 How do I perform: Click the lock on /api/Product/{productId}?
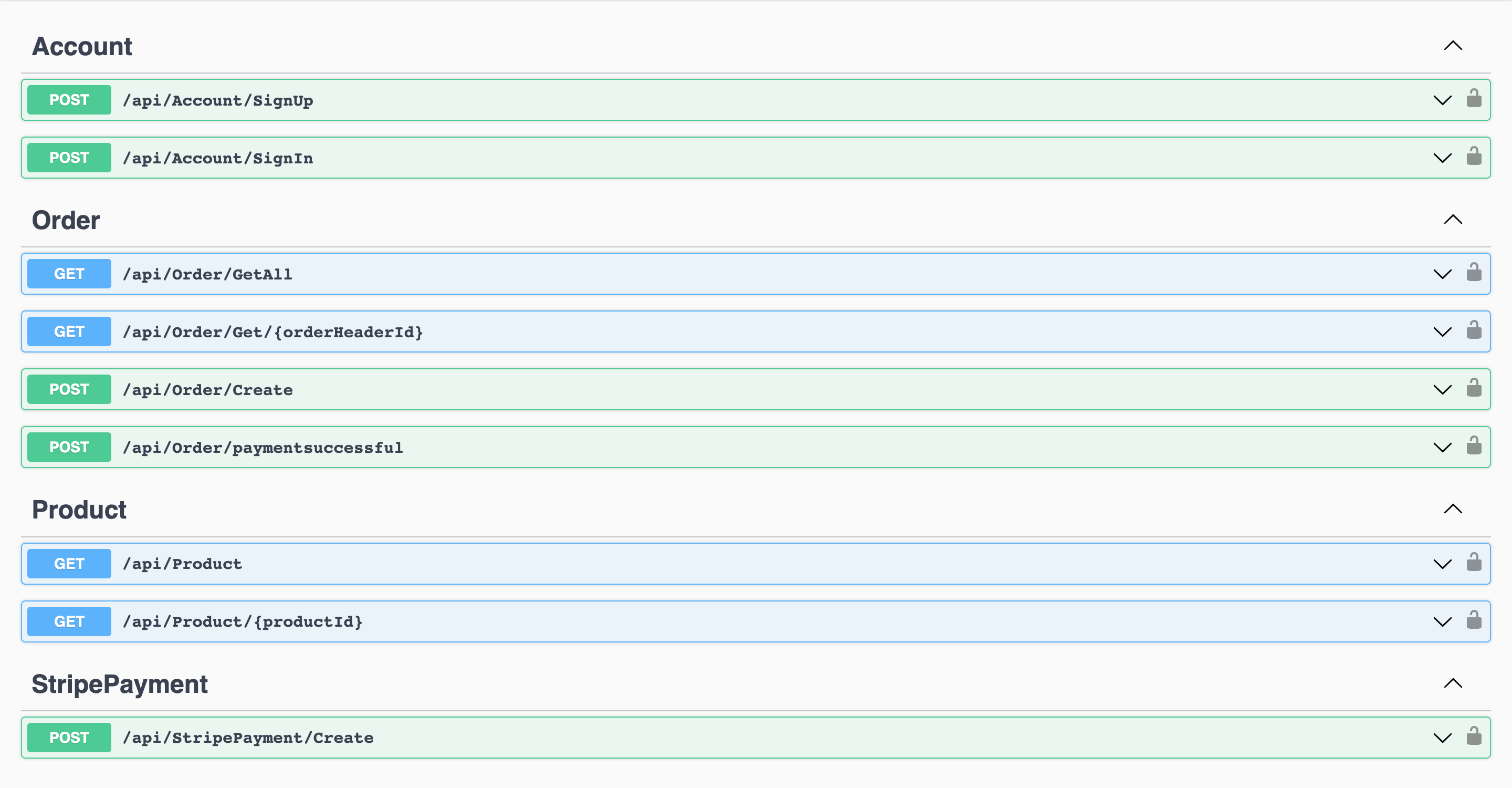point(1473,620)
